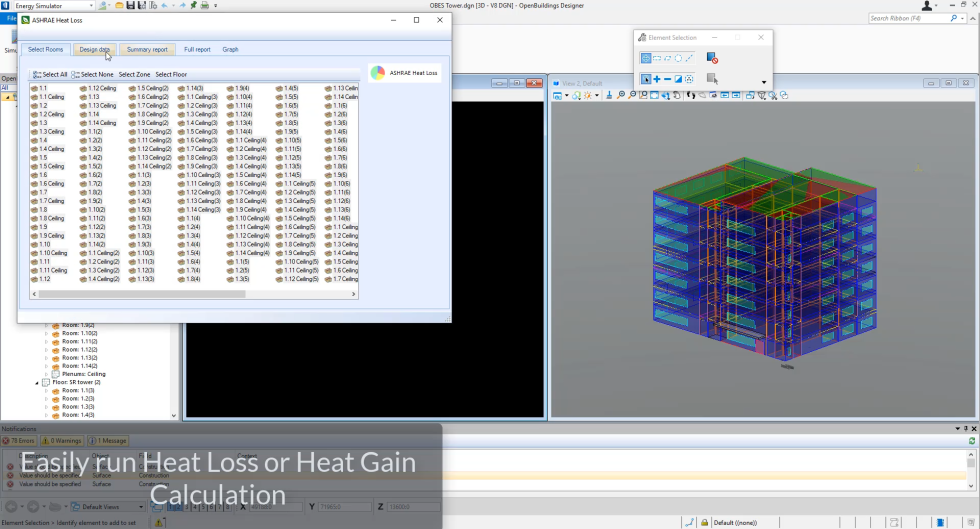Switch to the Select Rooms tab
This screenshot has height=529, width=980.
[x=46, y=49]
